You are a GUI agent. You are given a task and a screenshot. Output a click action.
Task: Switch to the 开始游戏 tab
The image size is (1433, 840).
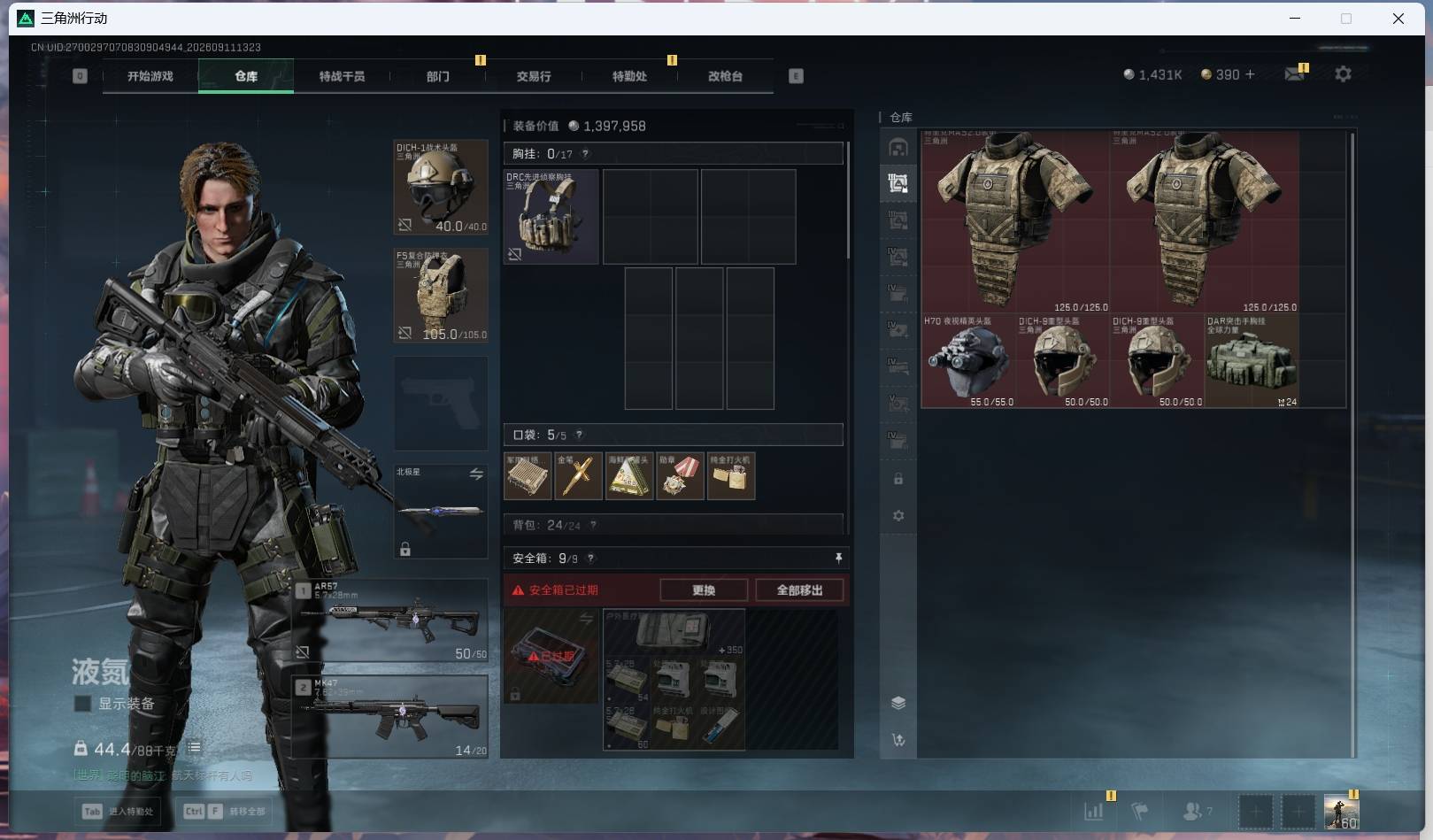click(x=150, y=76)
